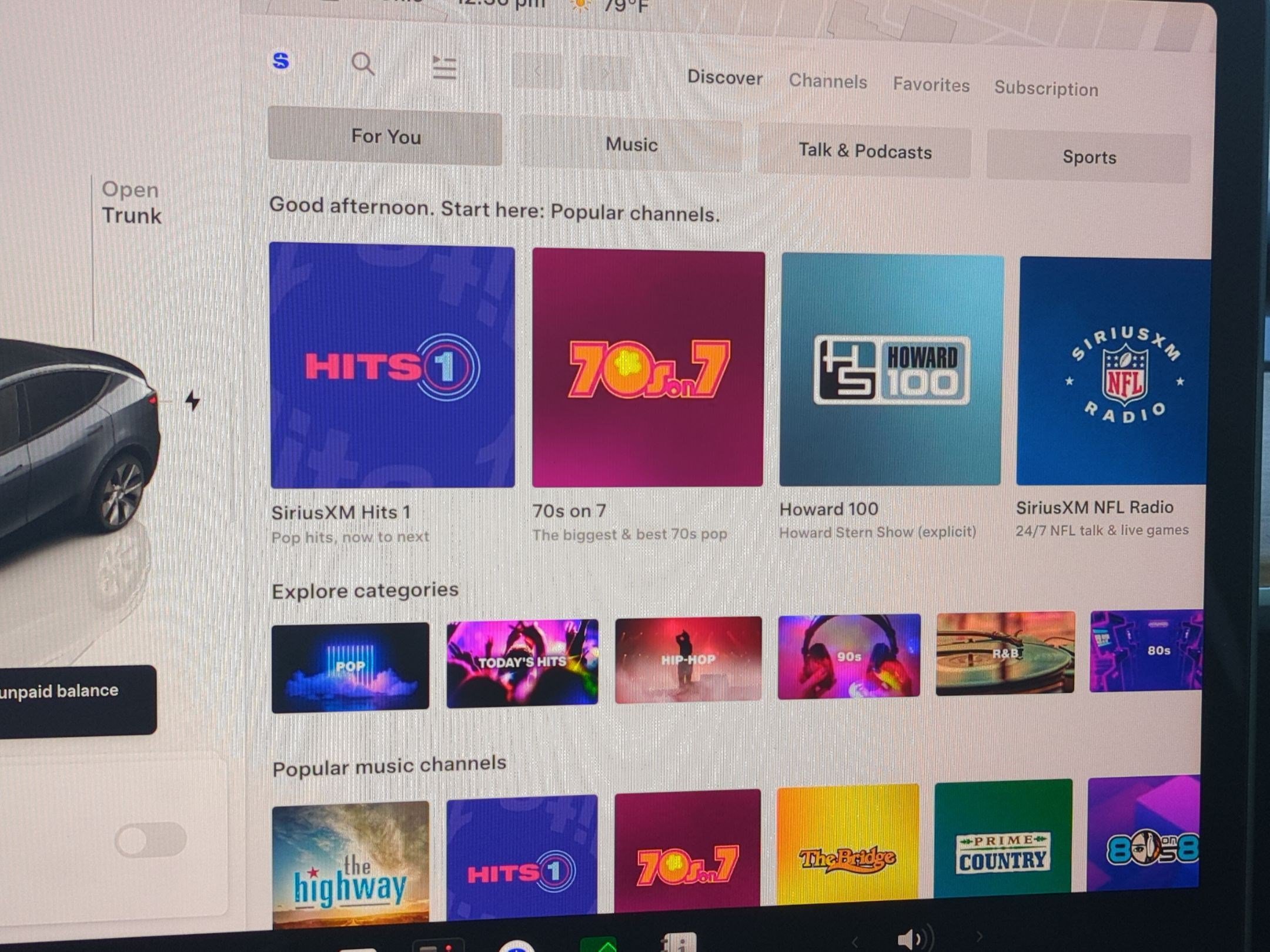The image size is (1270, 952).
Task: Tap the green app icon in dock
Action: (x=599, y=945)
